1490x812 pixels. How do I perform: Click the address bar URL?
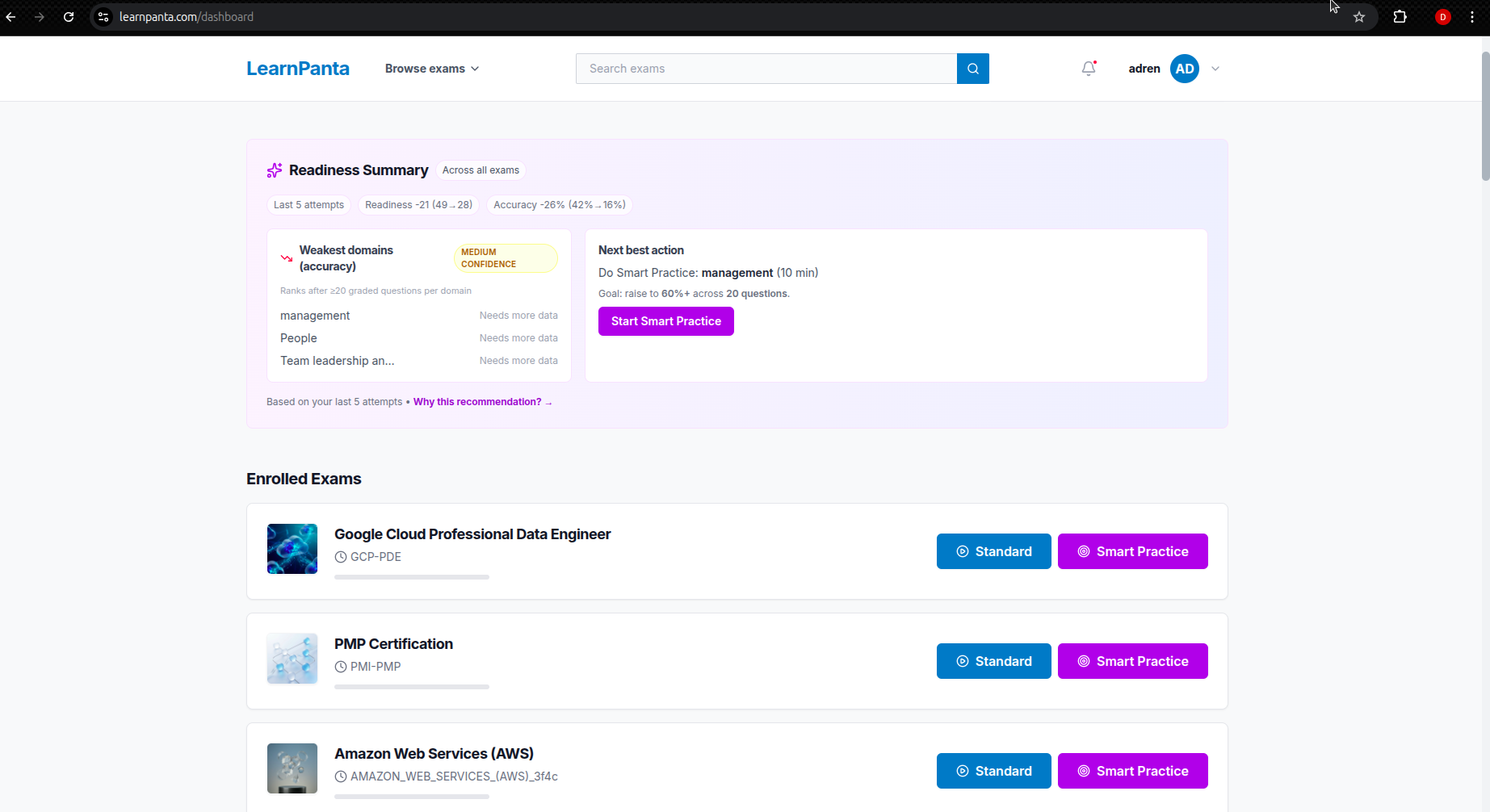click(x=187, y=17)
